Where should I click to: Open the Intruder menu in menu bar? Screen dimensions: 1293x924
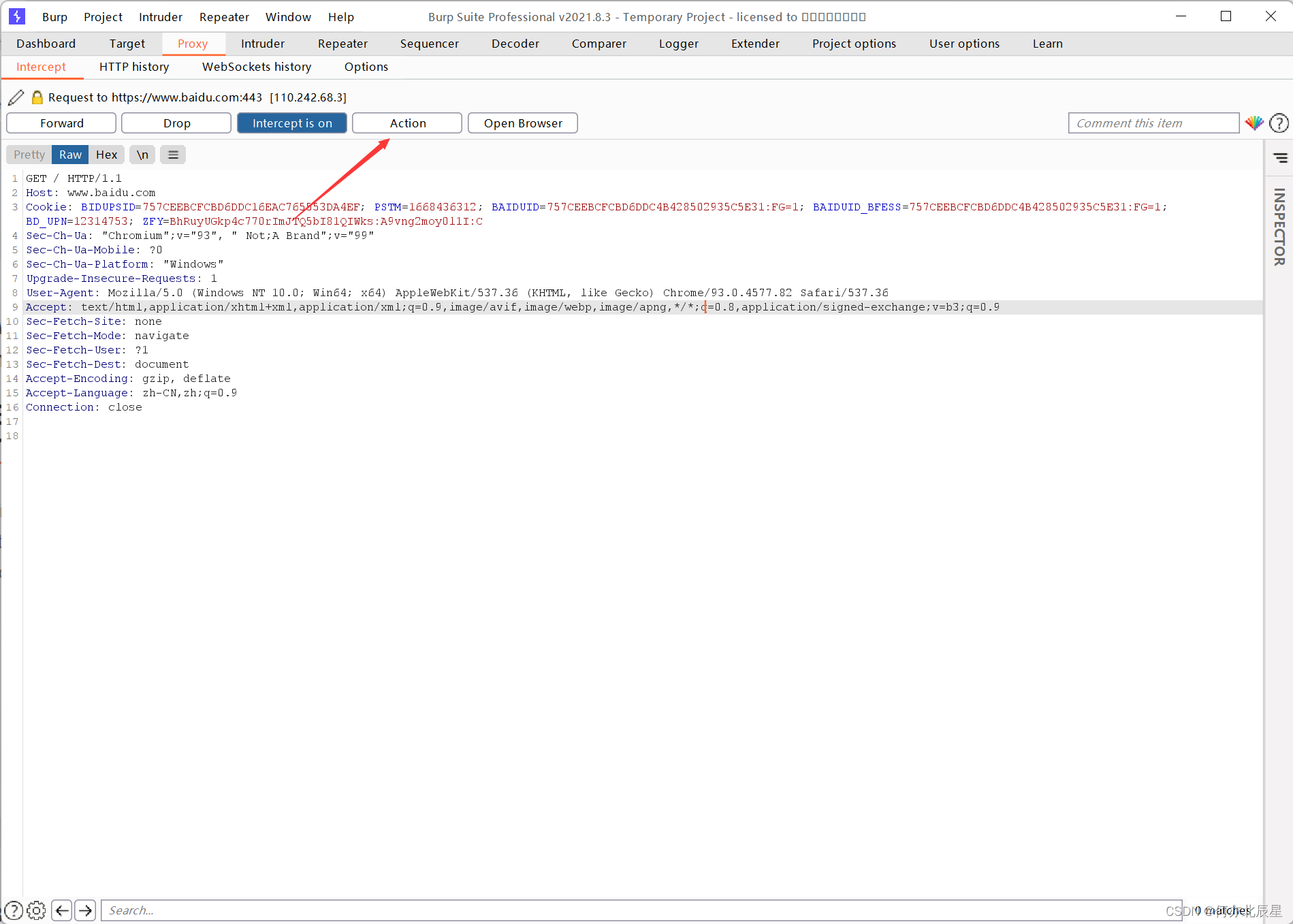click(x=161, y=17)
